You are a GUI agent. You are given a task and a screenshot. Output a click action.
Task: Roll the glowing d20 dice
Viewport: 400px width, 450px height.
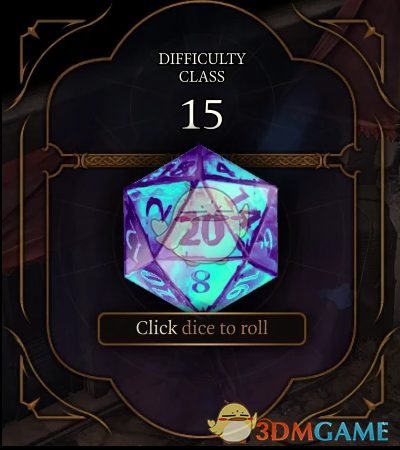(x=200, y=228)
